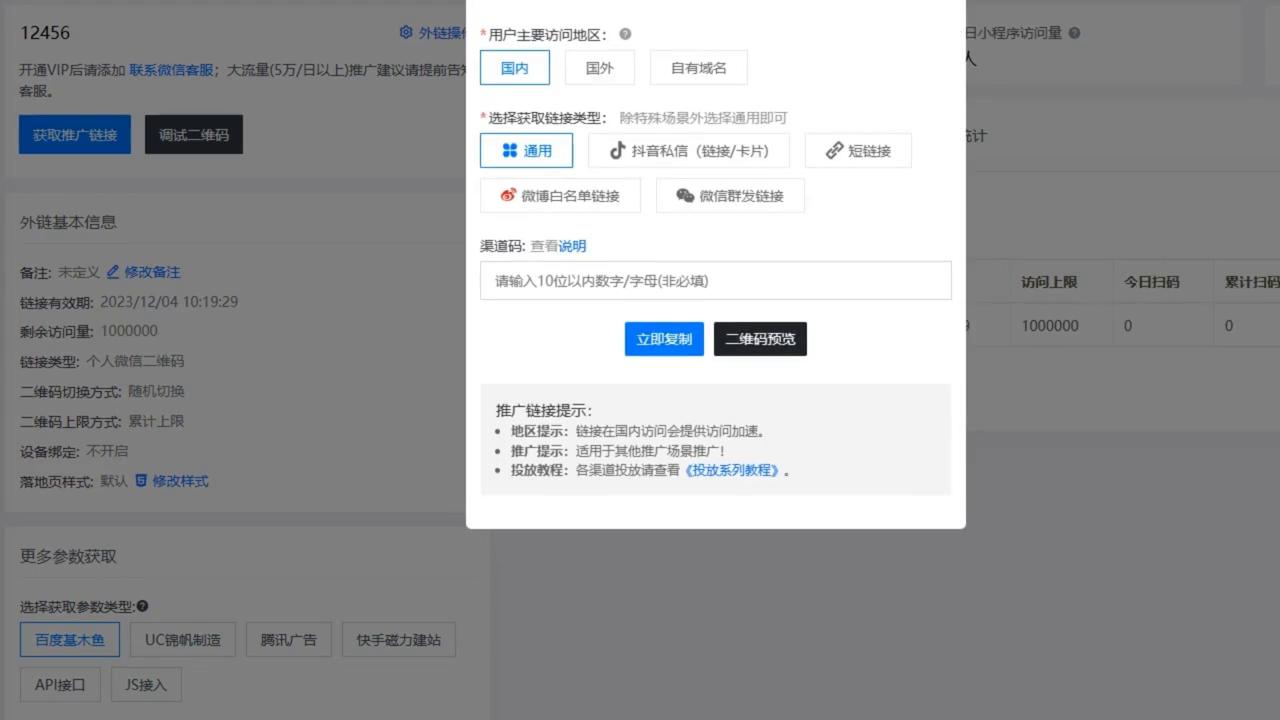Select API接口 parameter type
Viewport: 1280px width, 720px height.
61,685
